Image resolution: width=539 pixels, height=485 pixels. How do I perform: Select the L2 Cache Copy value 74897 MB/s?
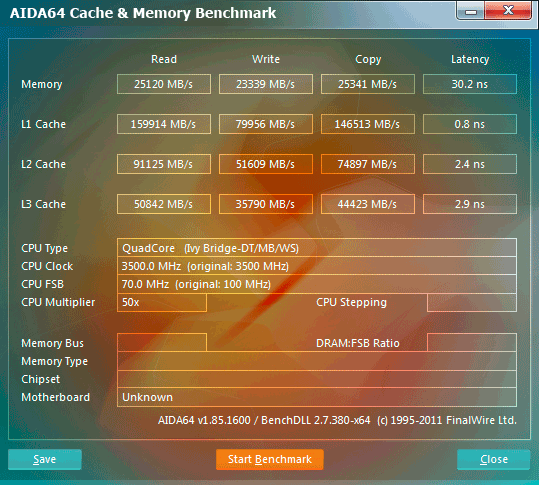(367, 164)
